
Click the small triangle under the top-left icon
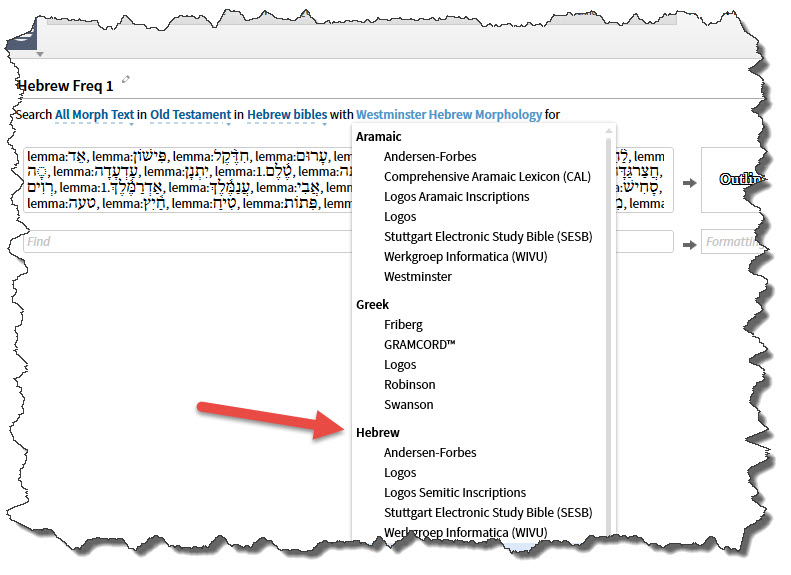[x=40, y=54]
